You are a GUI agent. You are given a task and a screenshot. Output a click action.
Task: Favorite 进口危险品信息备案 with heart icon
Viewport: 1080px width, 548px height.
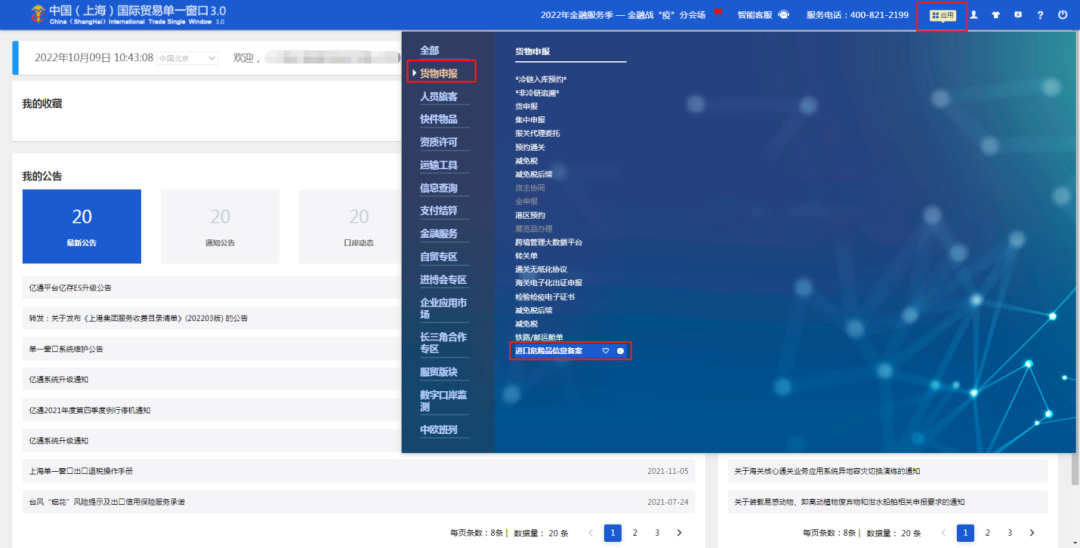[x=605, y=351]
